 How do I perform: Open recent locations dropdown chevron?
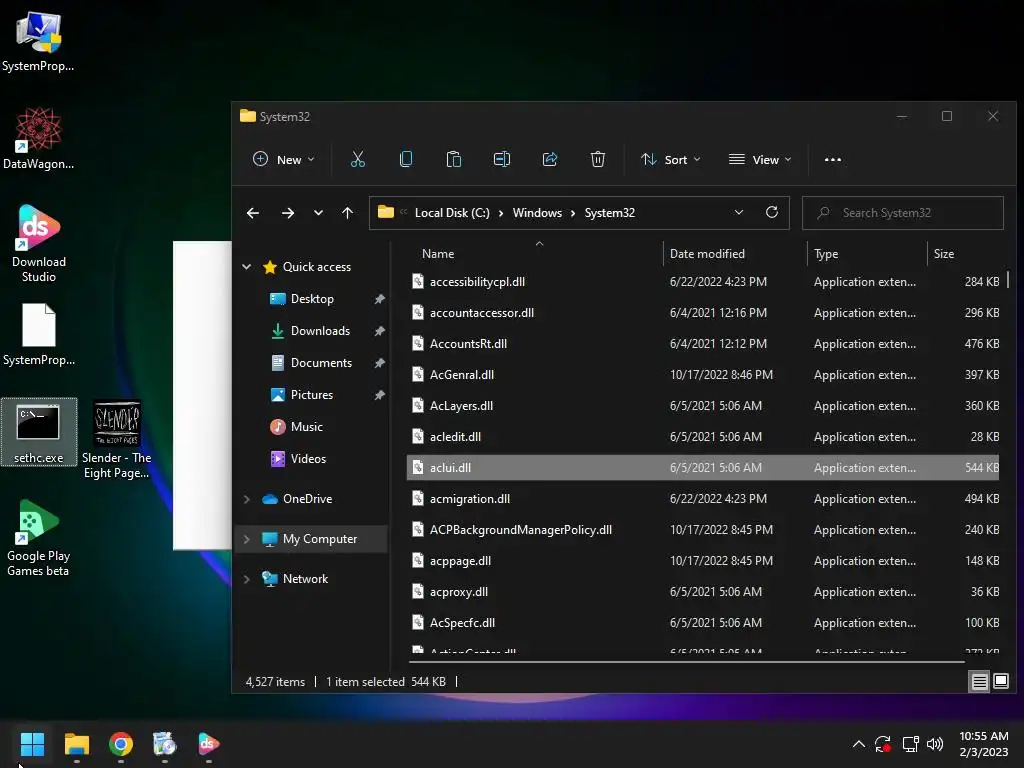(318, 213)
